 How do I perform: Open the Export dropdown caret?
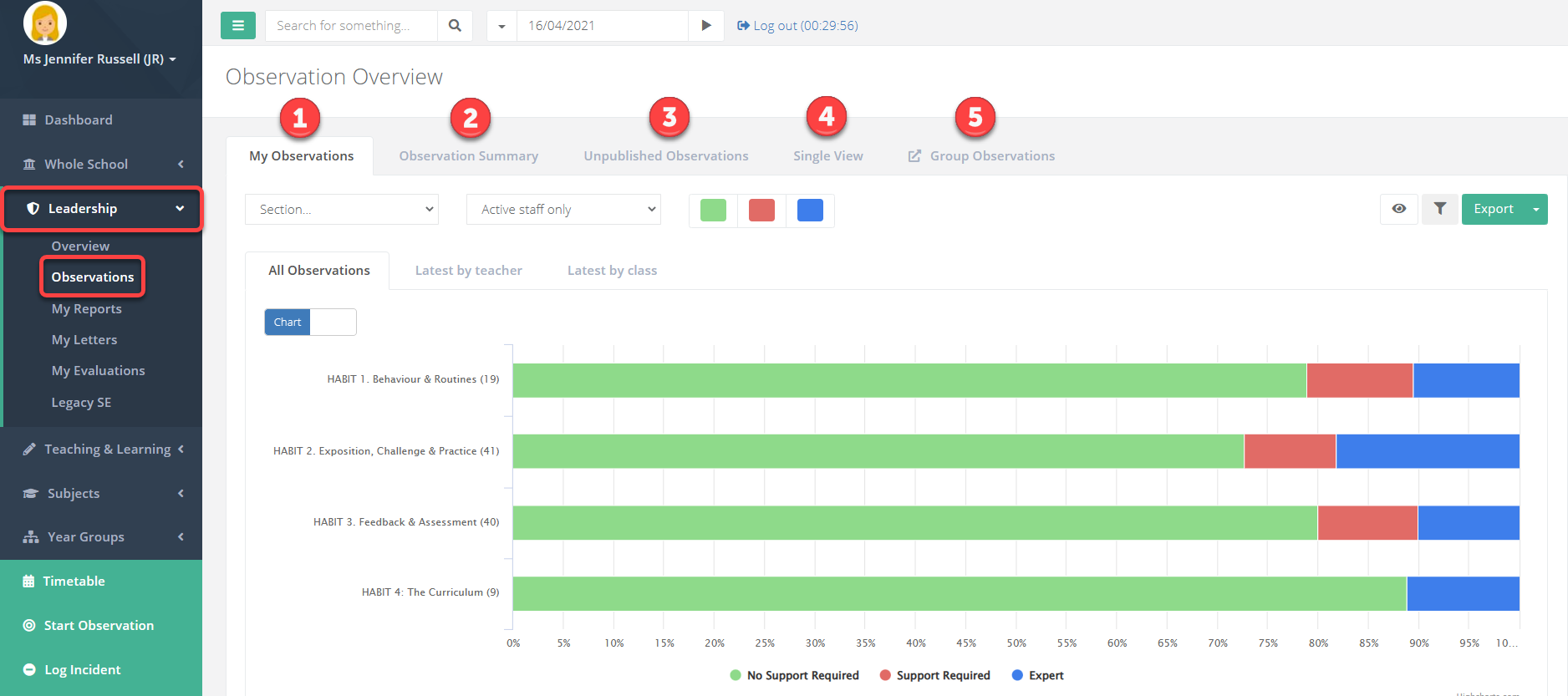click(x=1536, y=210)
